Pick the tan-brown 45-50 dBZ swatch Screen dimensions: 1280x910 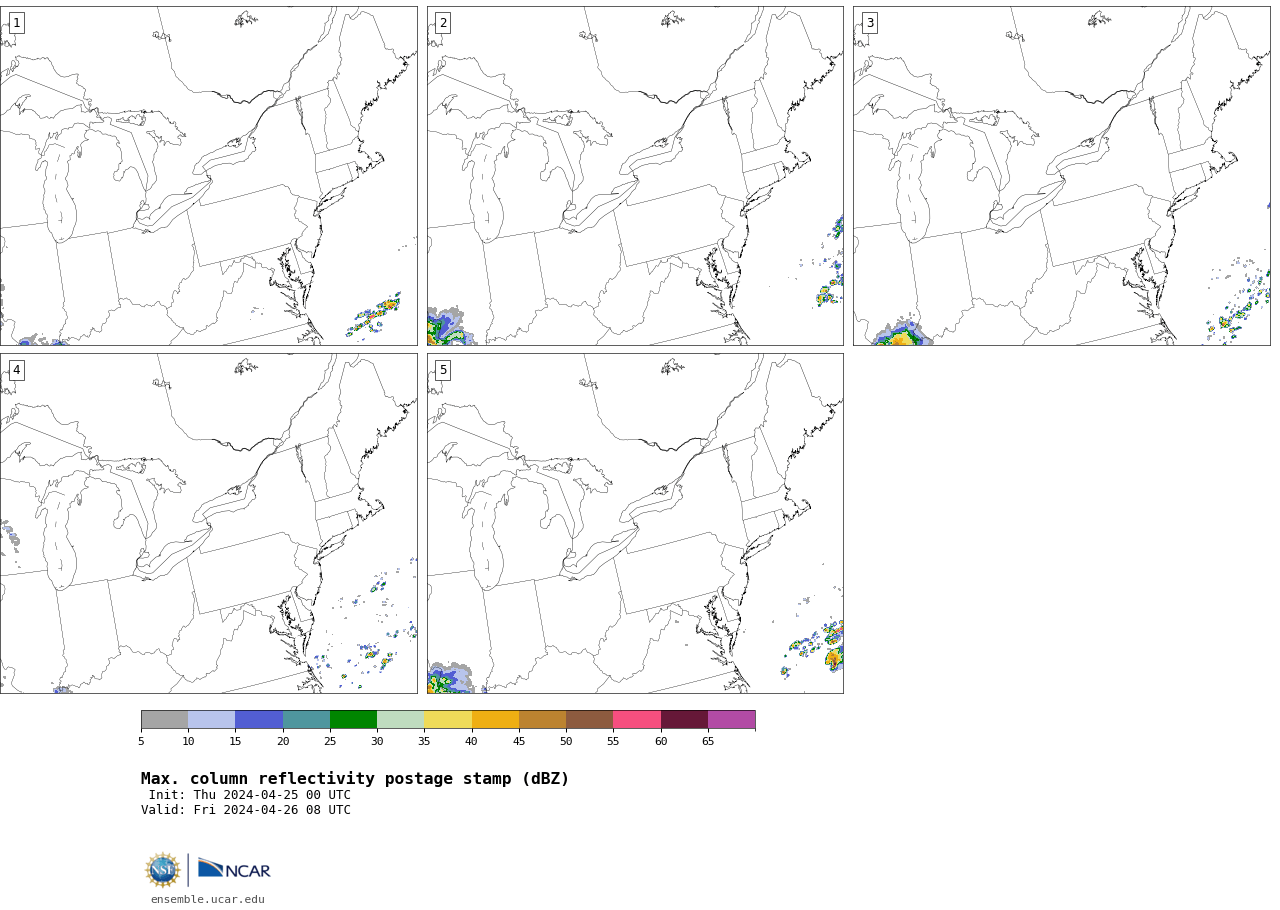pos(542,720)
